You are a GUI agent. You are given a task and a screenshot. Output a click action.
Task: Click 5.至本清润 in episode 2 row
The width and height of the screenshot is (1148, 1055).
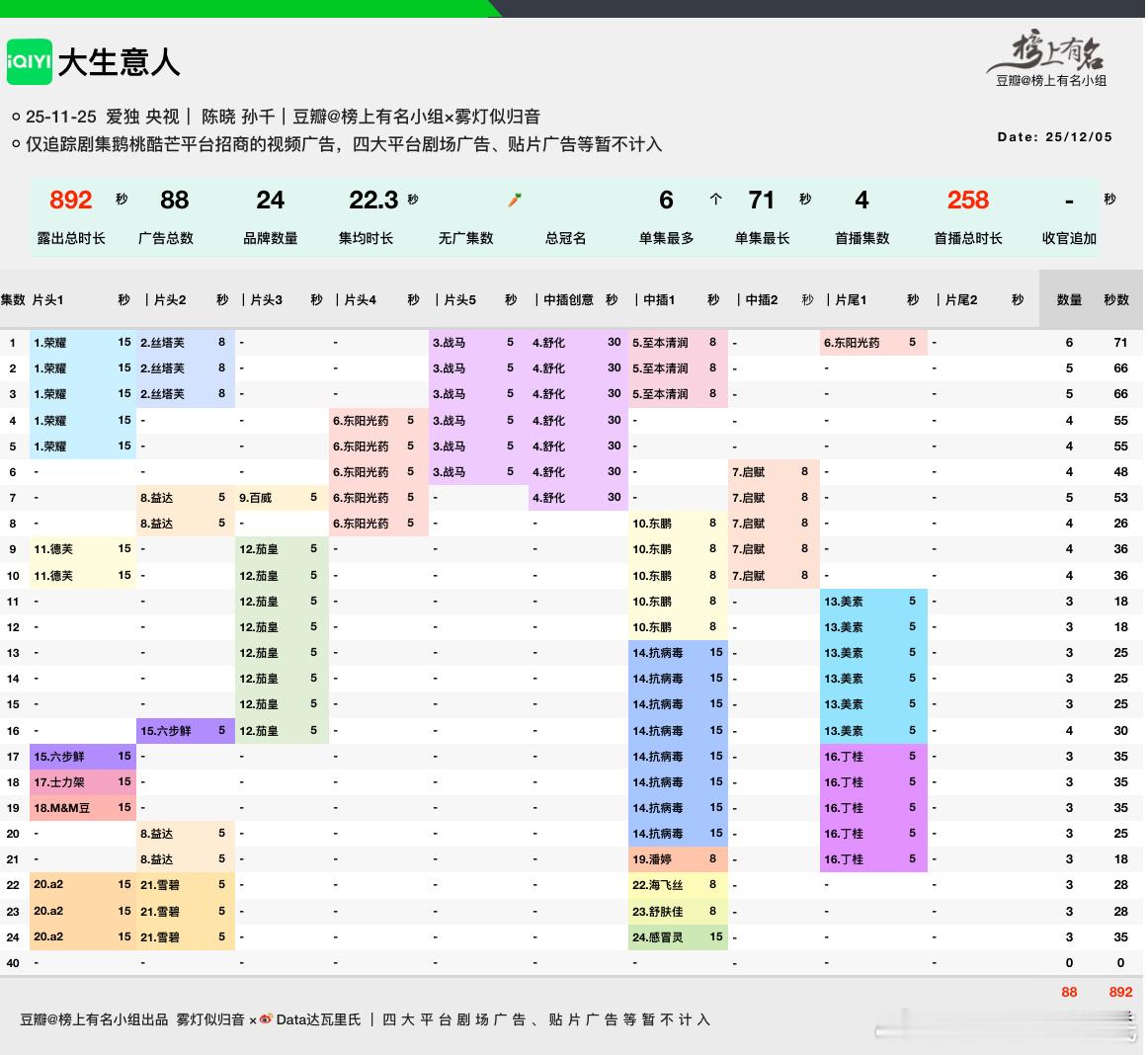(660, 367)
